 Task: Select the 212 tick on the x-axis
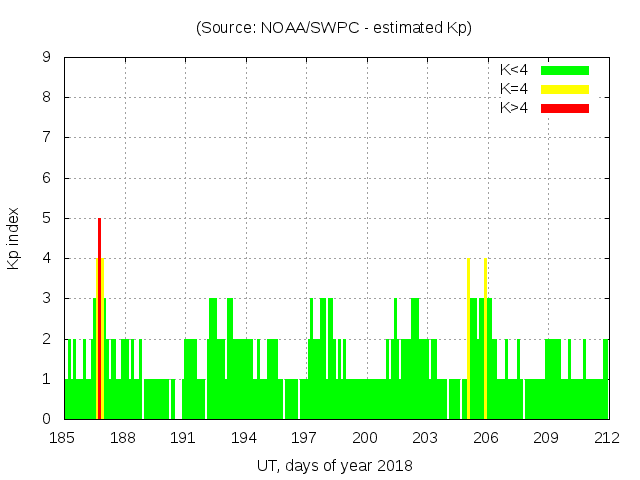coord(607,438)
